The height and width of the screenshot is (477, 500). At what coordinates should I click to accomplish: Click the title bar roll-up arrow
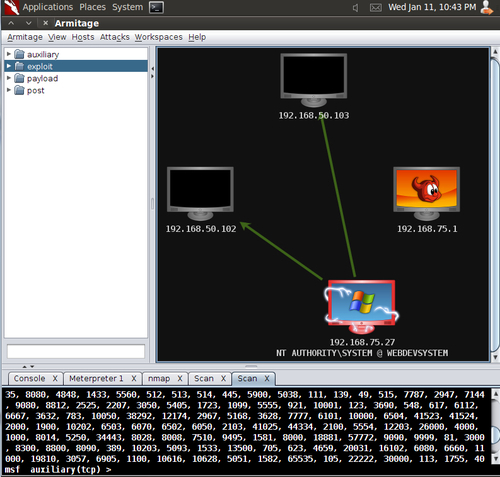point(11,23)
